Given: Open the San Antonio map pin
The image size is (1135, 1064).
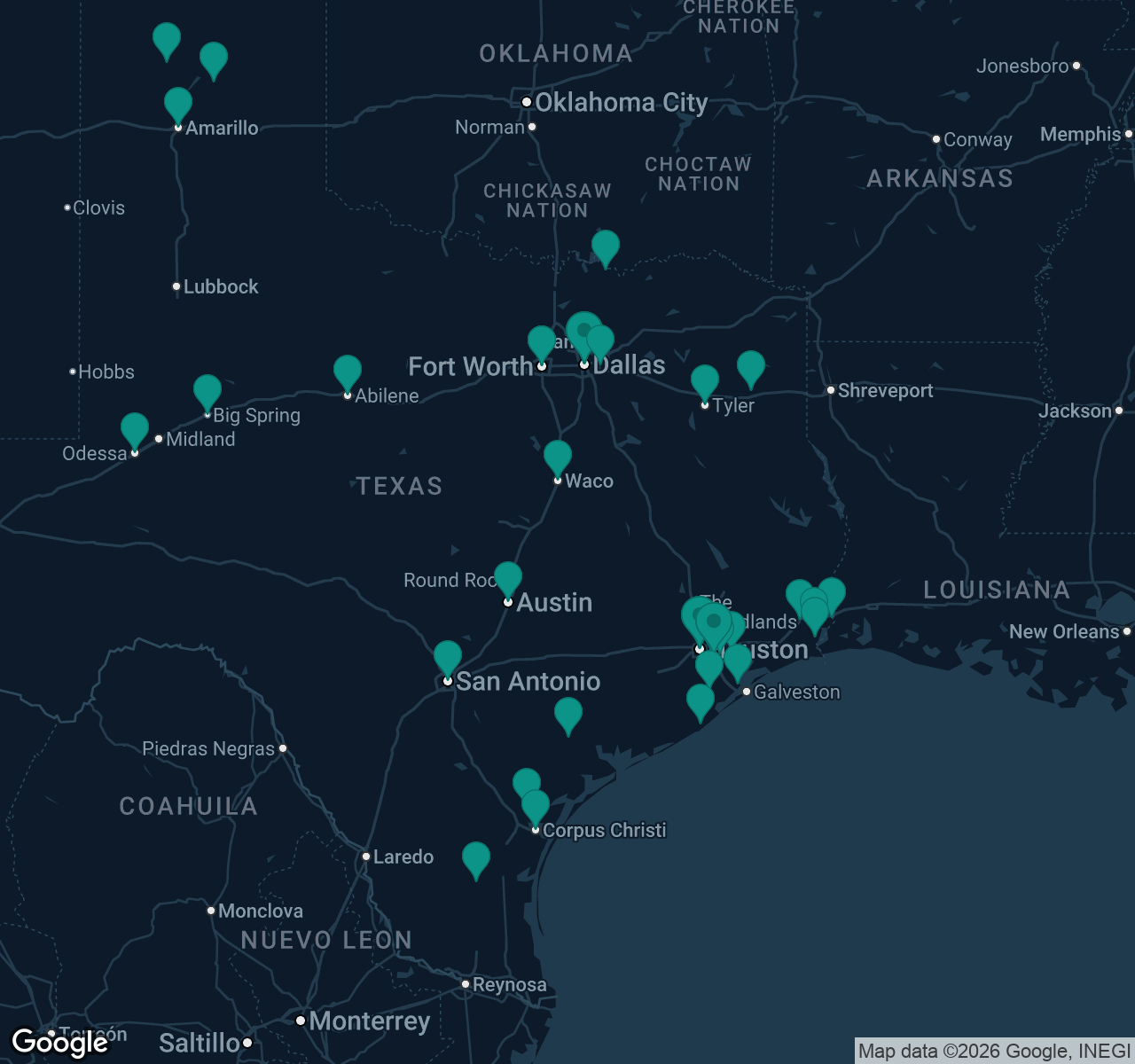Looking at the screenshot, I should (448, 656).
